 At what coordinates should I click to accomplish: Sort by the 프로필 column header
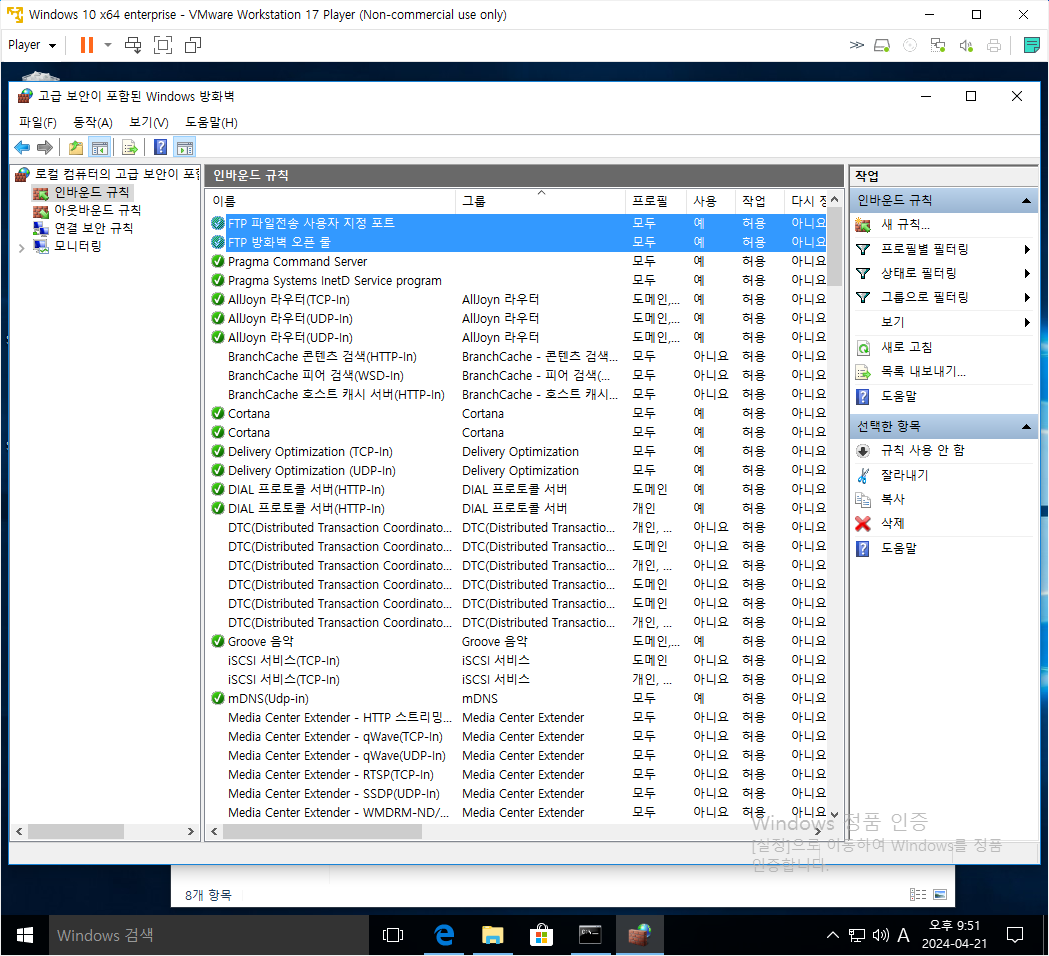[656, 201]
